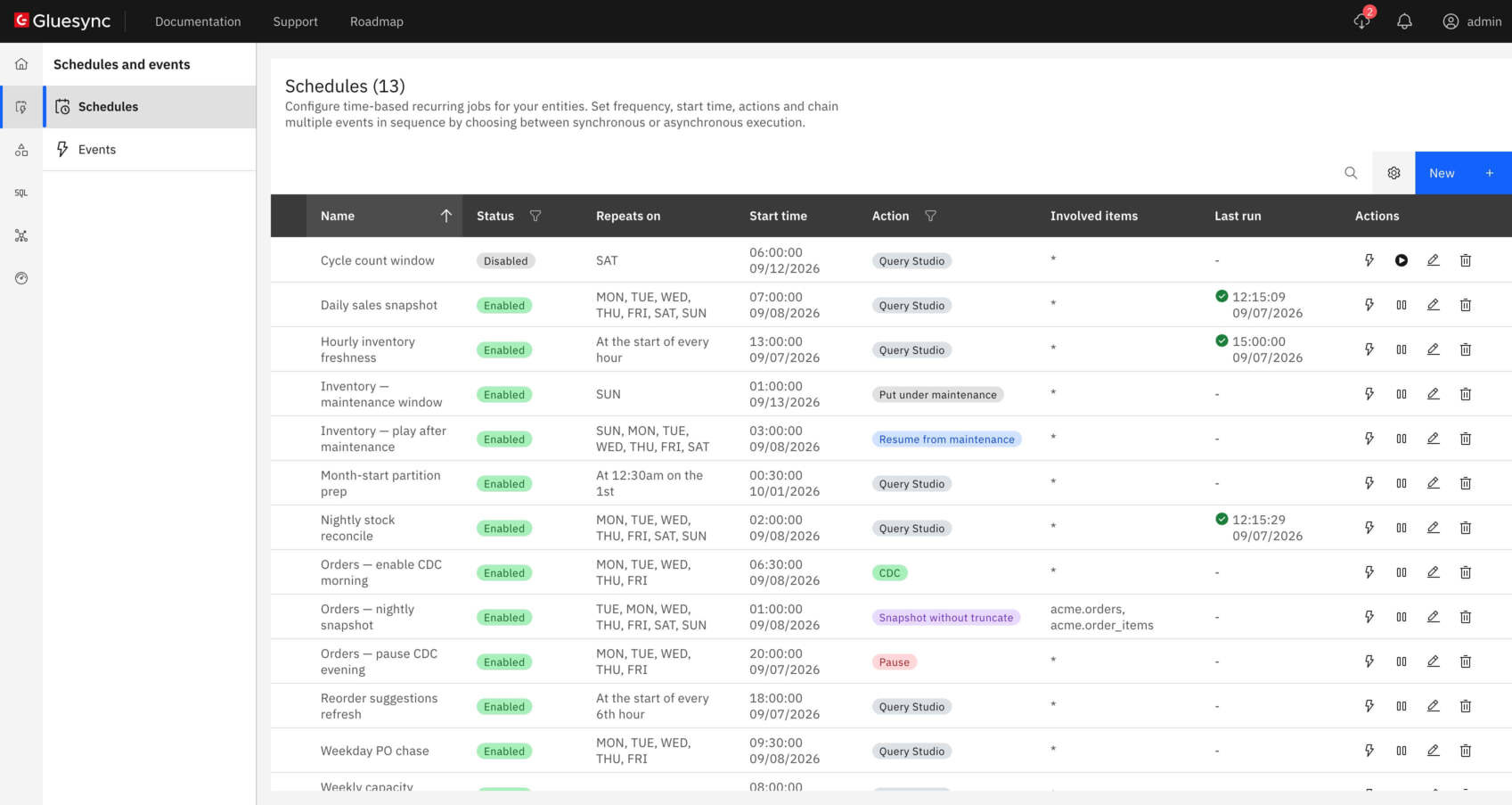Viewport: 1512px width, 805px height.
Task: Open Action column filter
Action: point(931,216)
